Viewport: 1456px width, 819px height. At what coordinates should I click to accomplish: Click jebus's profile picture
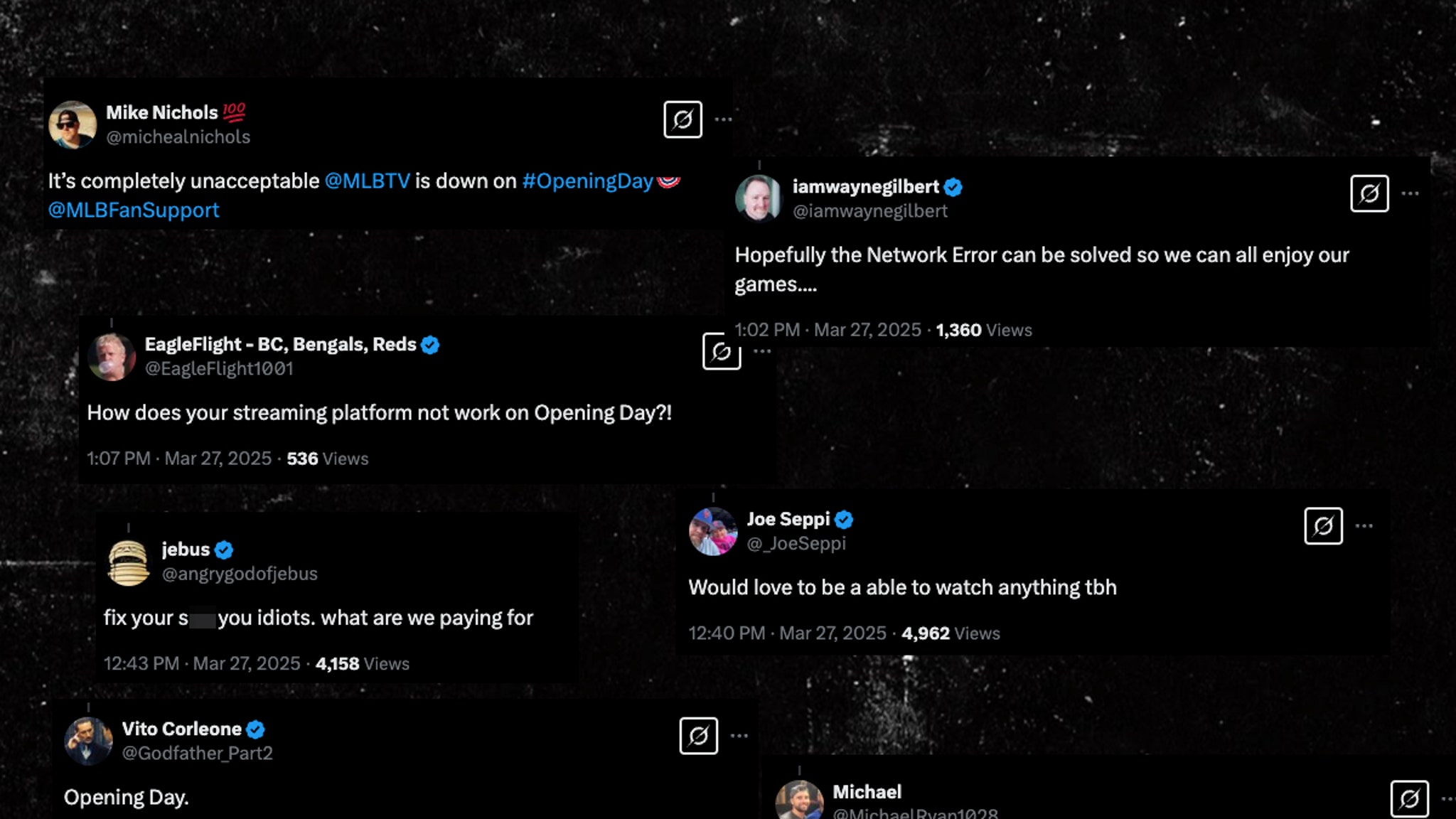click(129, 562)
